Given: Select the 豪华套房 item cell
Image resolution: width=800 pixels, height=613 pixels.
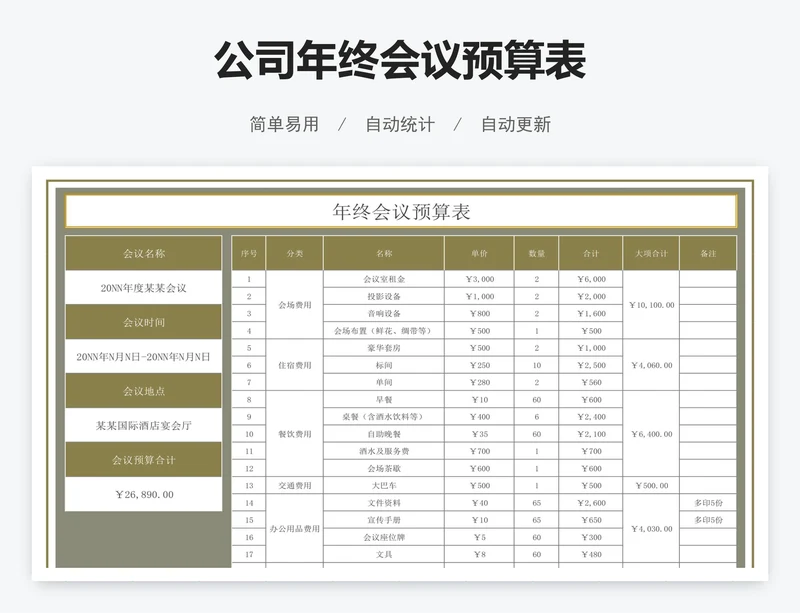Looking at the screenshot, I should 384,348.
